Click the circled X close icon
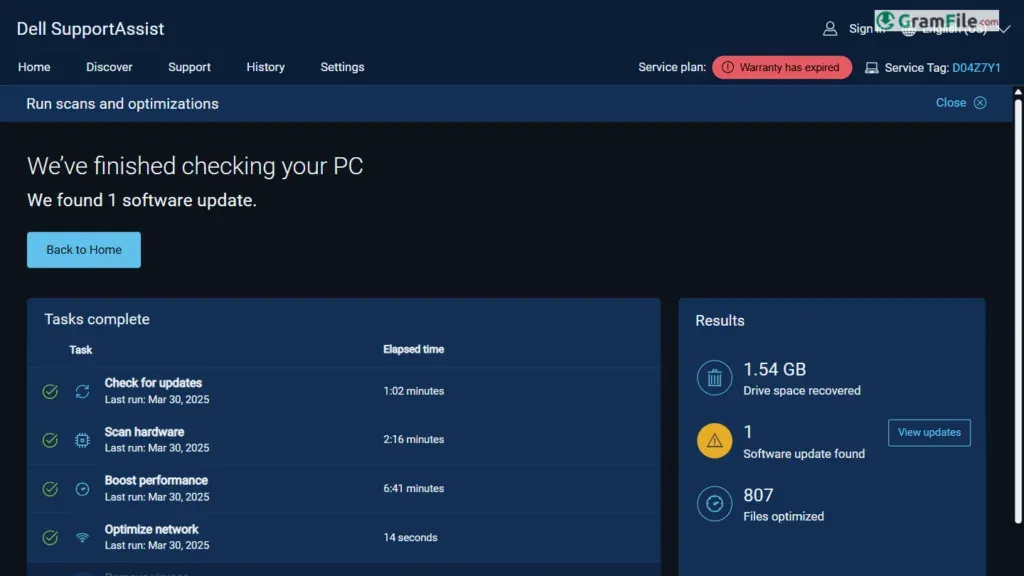 (980, 103)
